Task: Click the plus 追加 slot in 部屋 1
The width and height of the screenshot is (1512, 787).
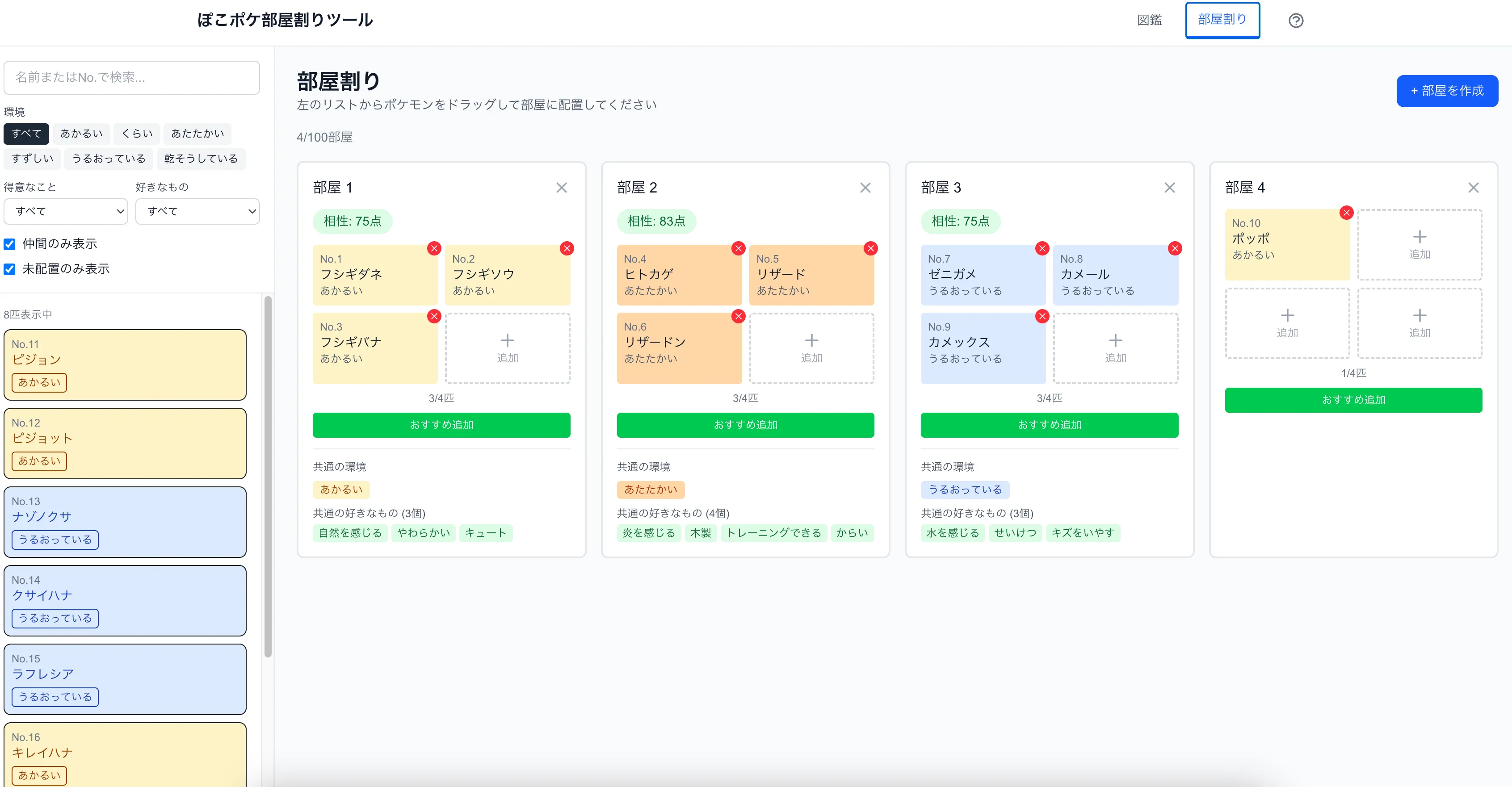Action: 507,348
